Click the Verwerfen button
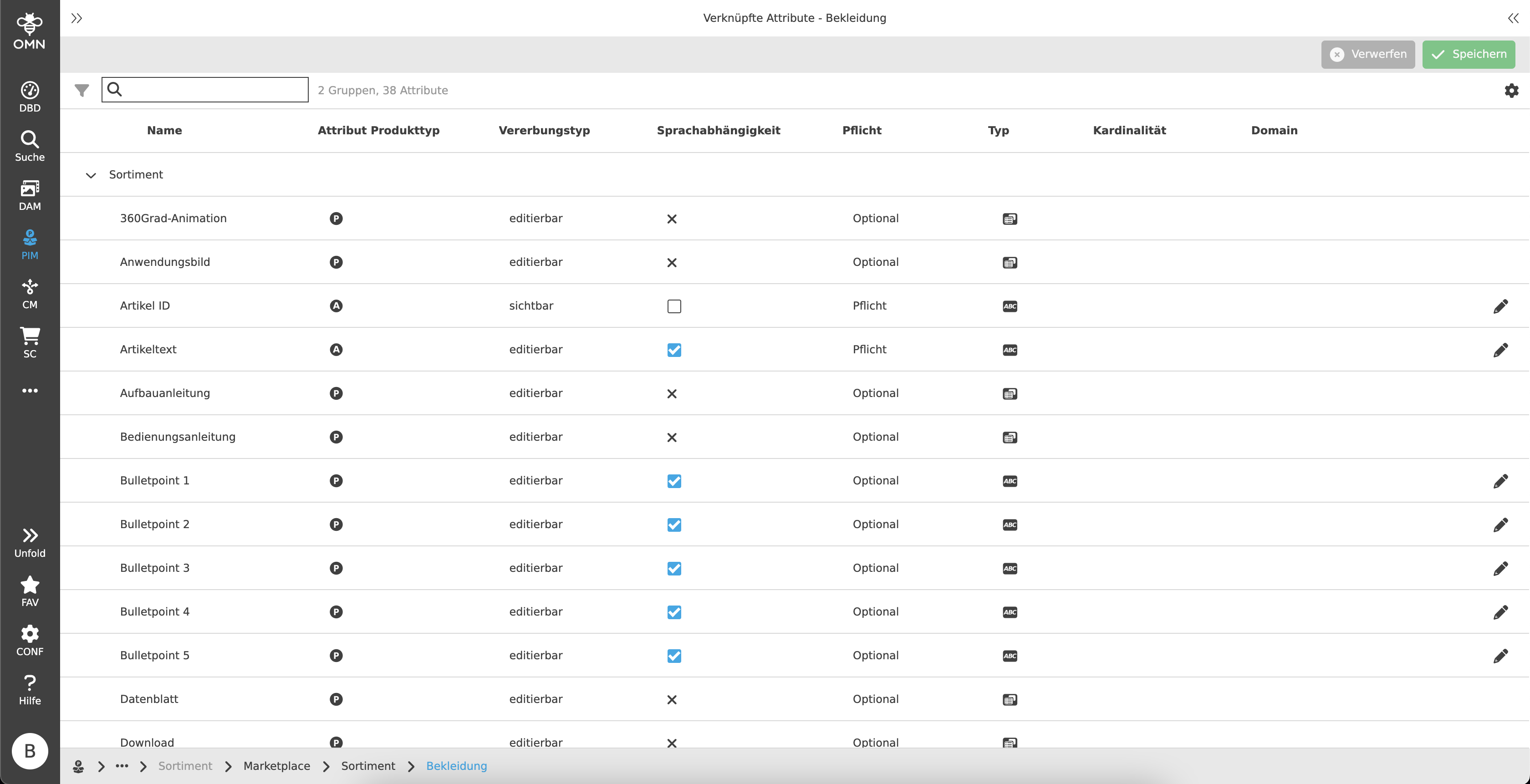Screen dimensions: 1530x784 1367,54
